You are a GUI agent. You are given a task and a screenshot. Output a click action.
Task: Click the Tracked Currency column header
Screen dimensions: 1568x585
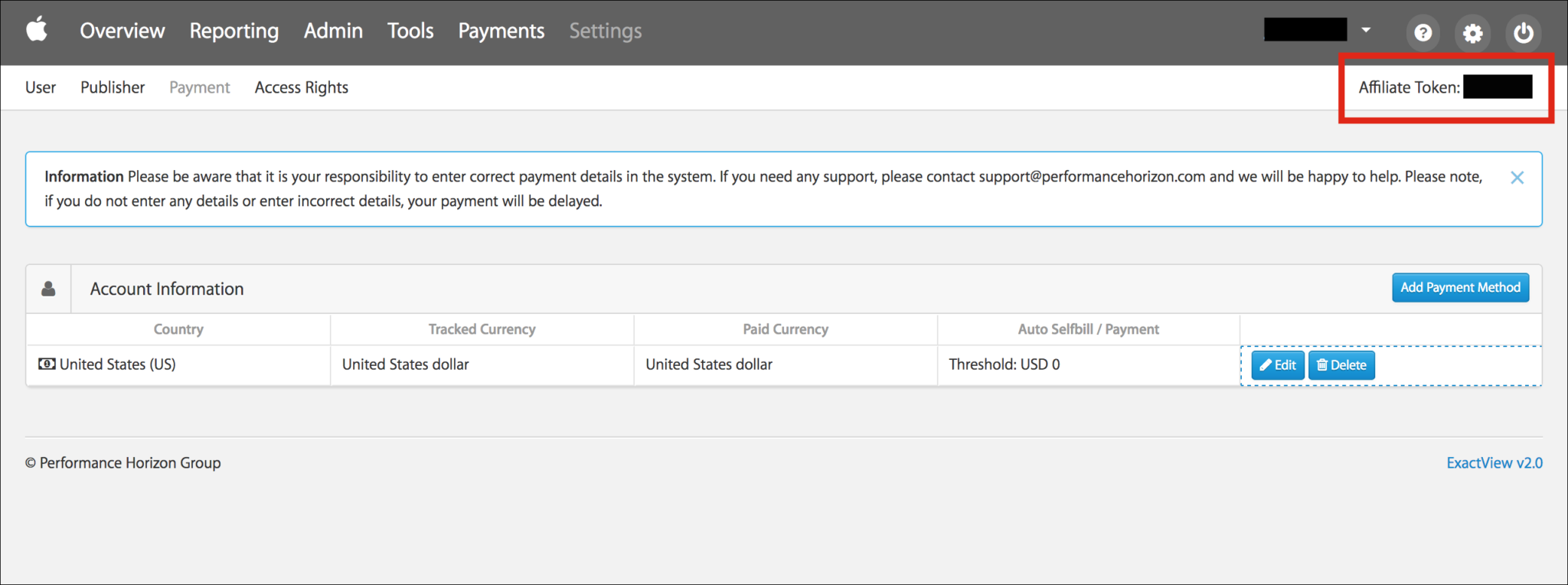(x=482, y=329)
